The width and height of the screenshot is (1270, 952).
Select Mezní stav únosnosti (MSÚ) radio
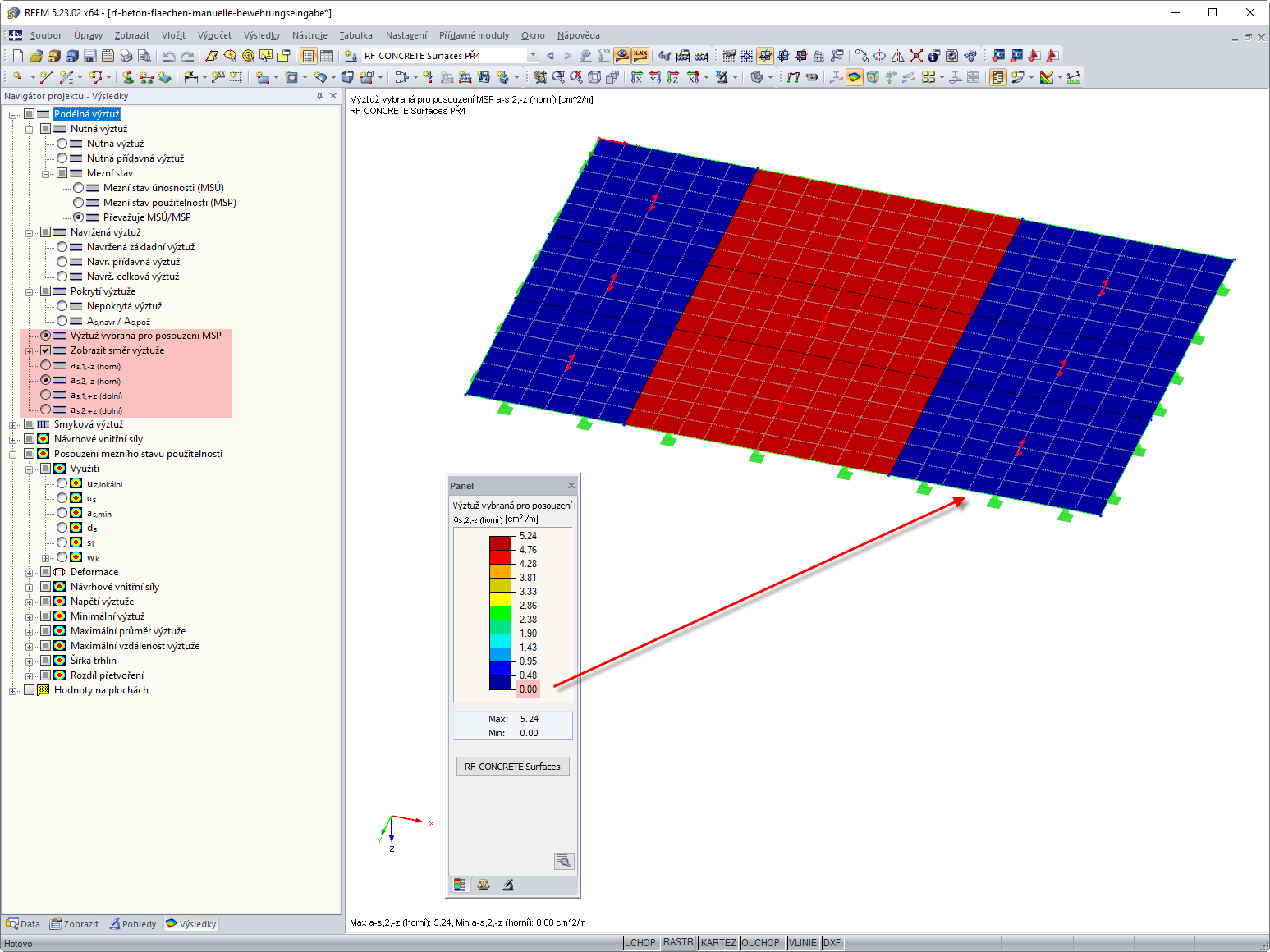pos(79,188)
